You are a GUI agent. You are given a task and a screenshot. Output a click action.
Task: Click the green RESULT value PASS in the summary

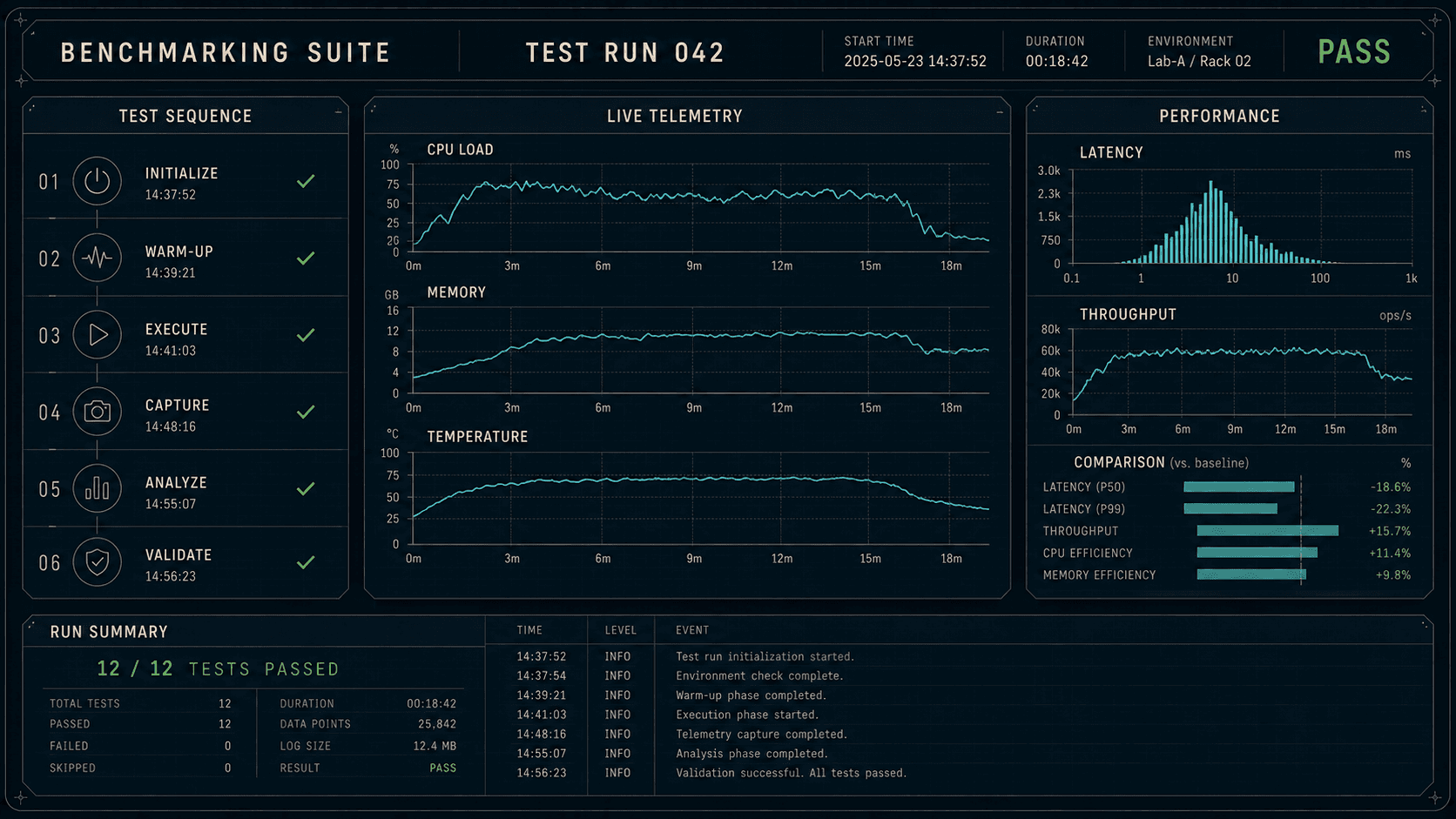443,768
